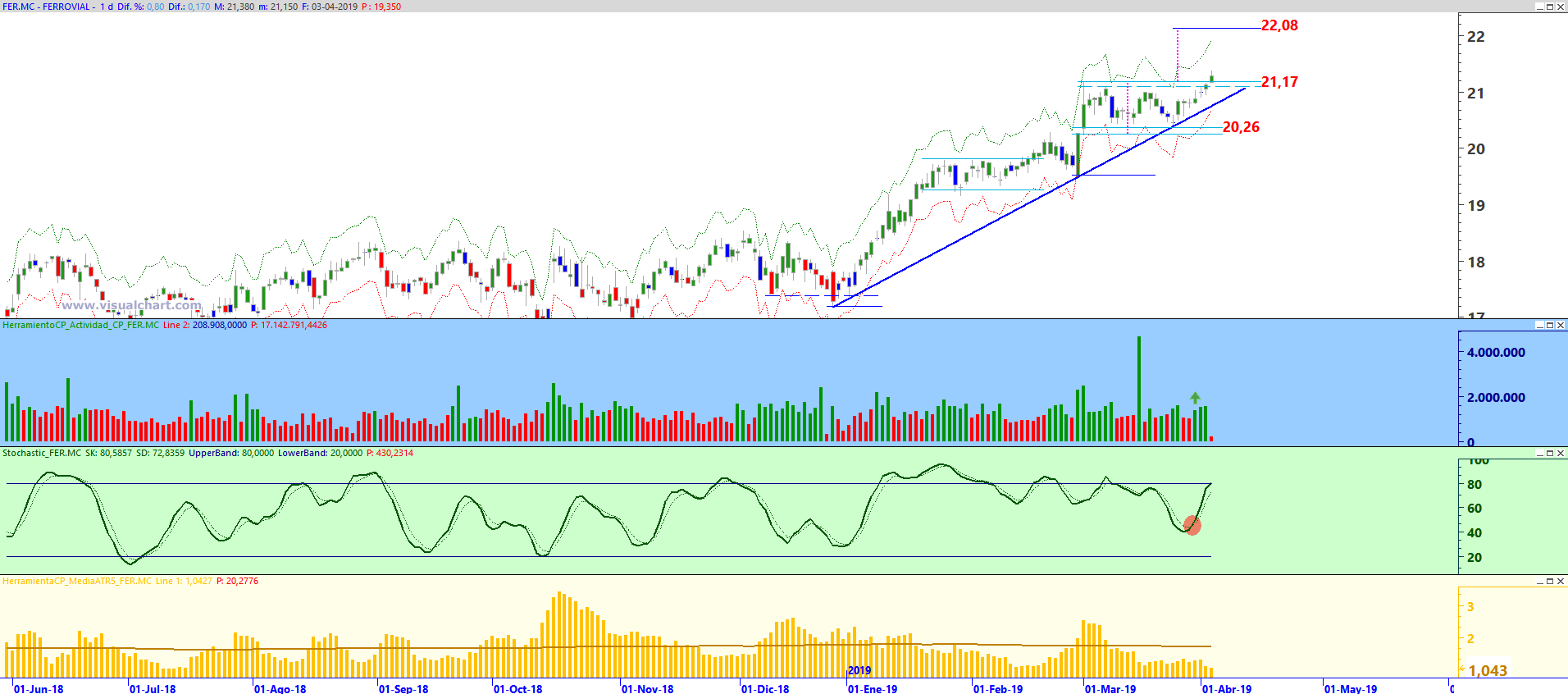Close the Actividad volume pane
Viewport: 1568px width, 694px height.
pyautogui.click(x=1561, y=326)
